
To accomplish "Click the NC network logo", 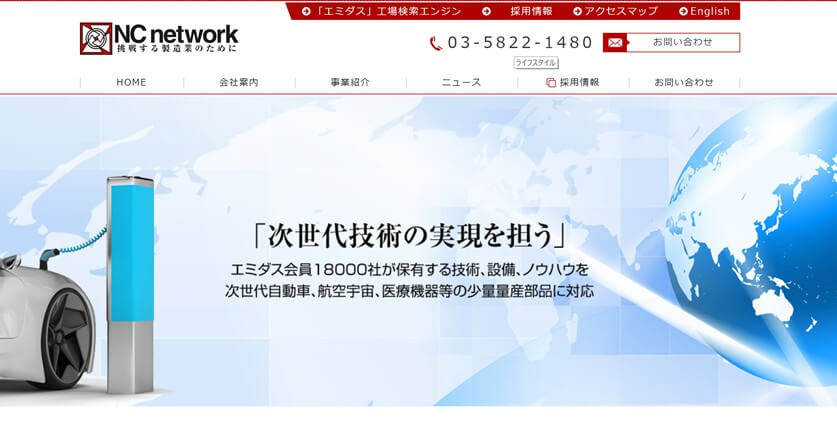I will coord(159,38).
